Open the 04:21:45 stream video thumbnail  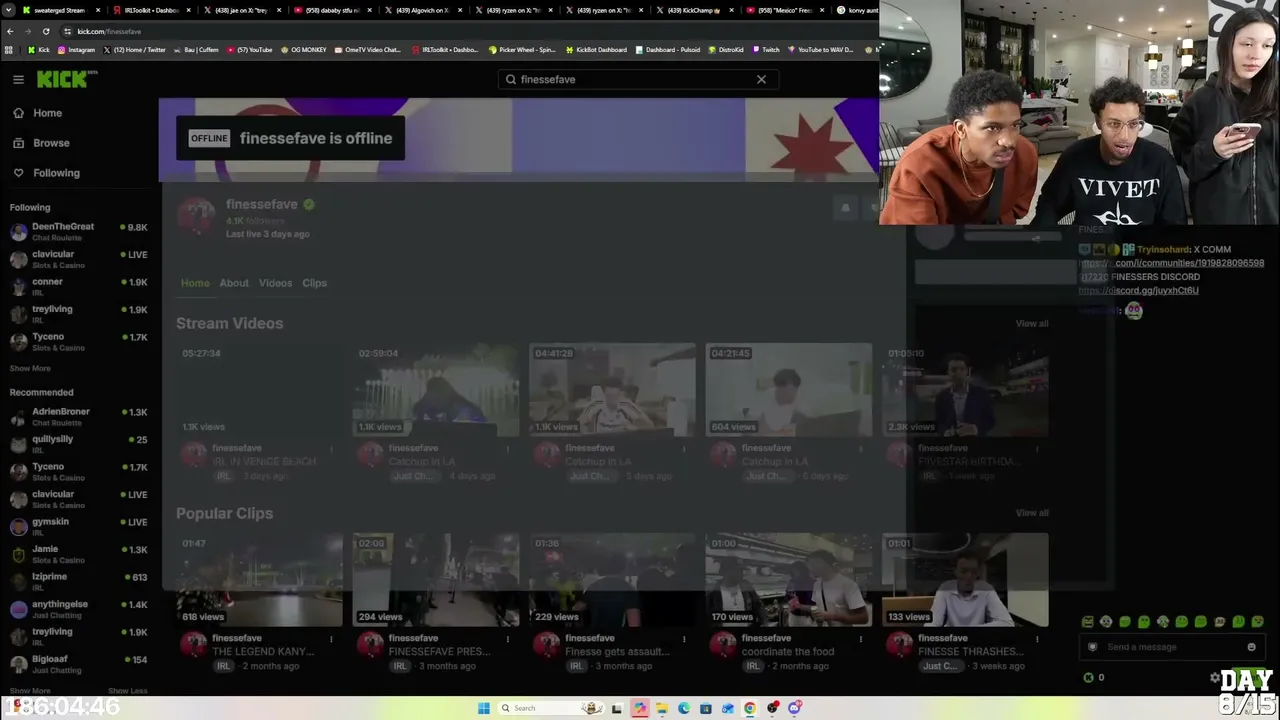point(788,390)
